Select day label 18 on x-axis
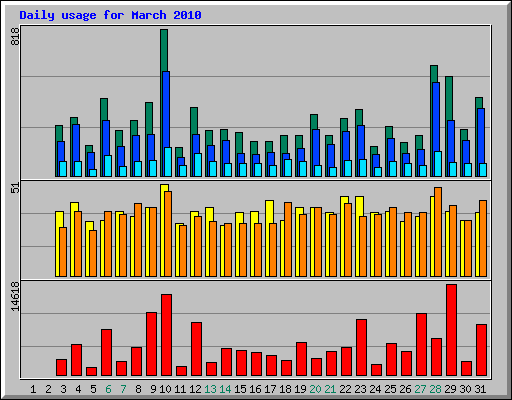The height and width of the screenshot is (400, 512). pos(285,389)
